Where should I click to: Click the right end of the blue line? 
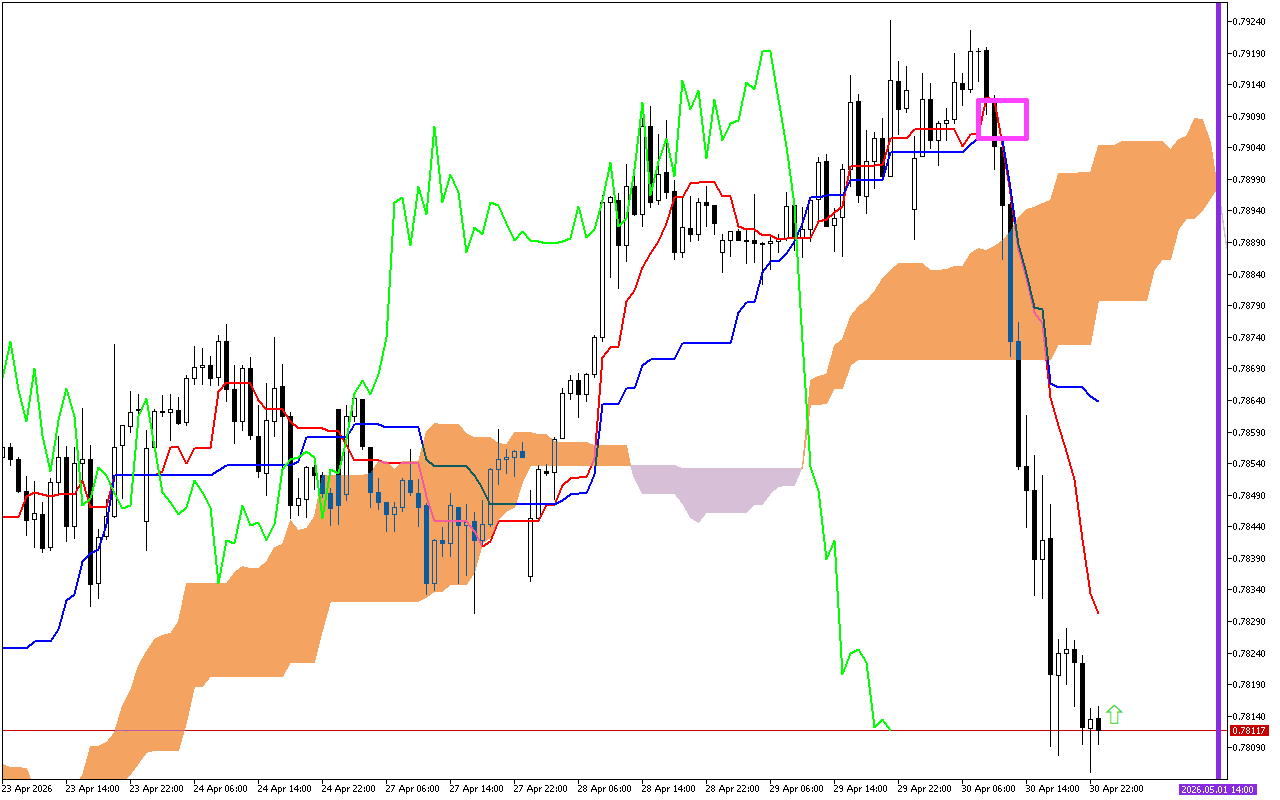click(1098, 401)
